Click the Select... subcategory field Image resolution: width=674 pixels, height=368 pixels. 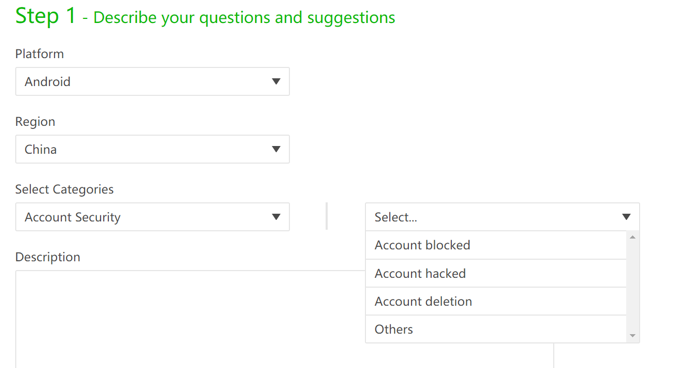[x=502, y=217]
